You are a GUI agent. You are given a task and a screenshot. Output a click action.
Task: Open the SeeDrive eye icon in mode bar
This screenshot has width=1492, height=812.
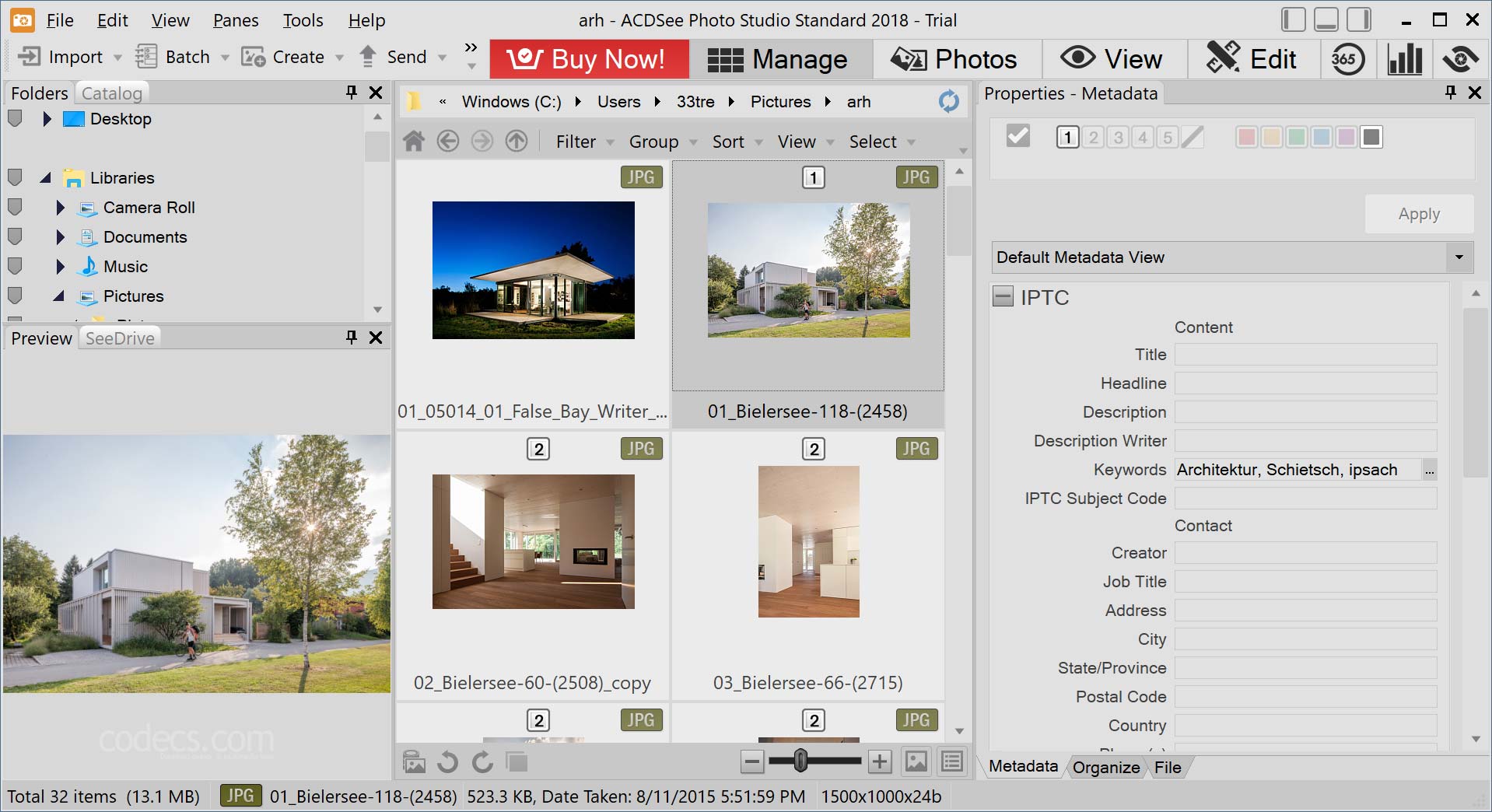click(x=1460, y=59)
